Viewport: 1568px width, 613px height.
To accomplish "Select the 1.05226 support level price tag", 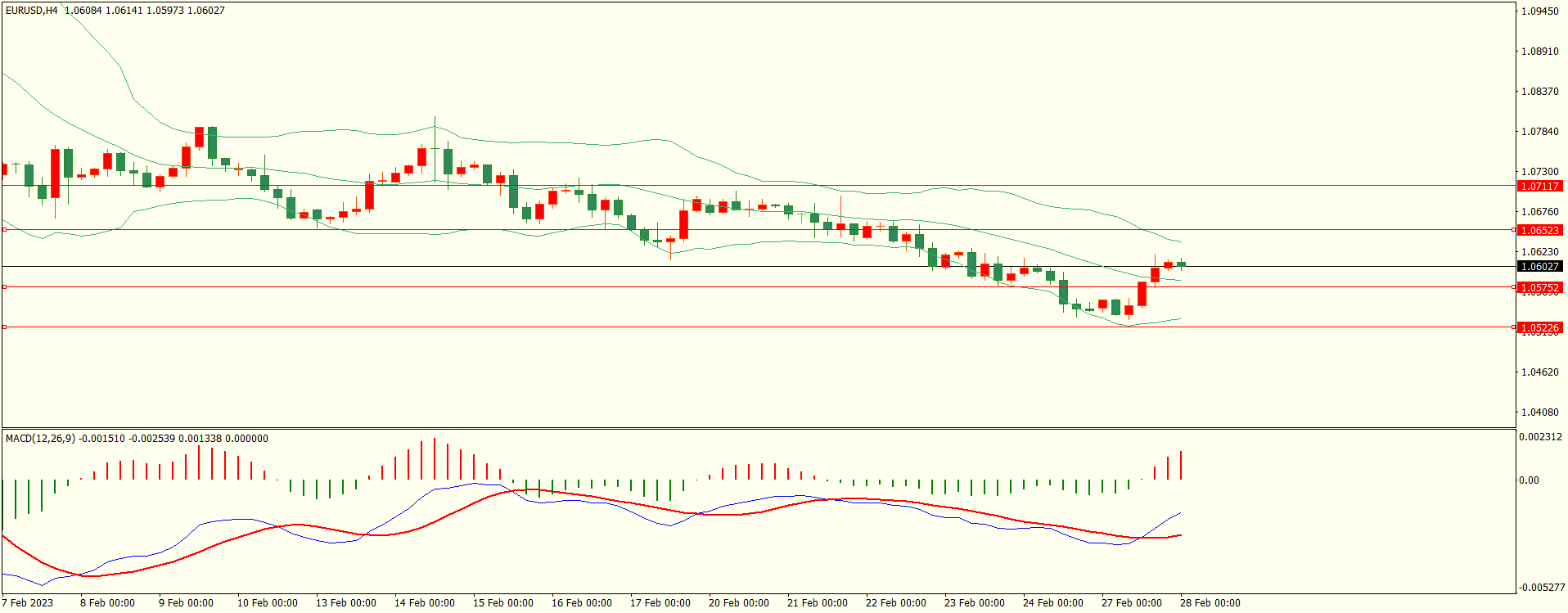I will (x=1539, y=328).
